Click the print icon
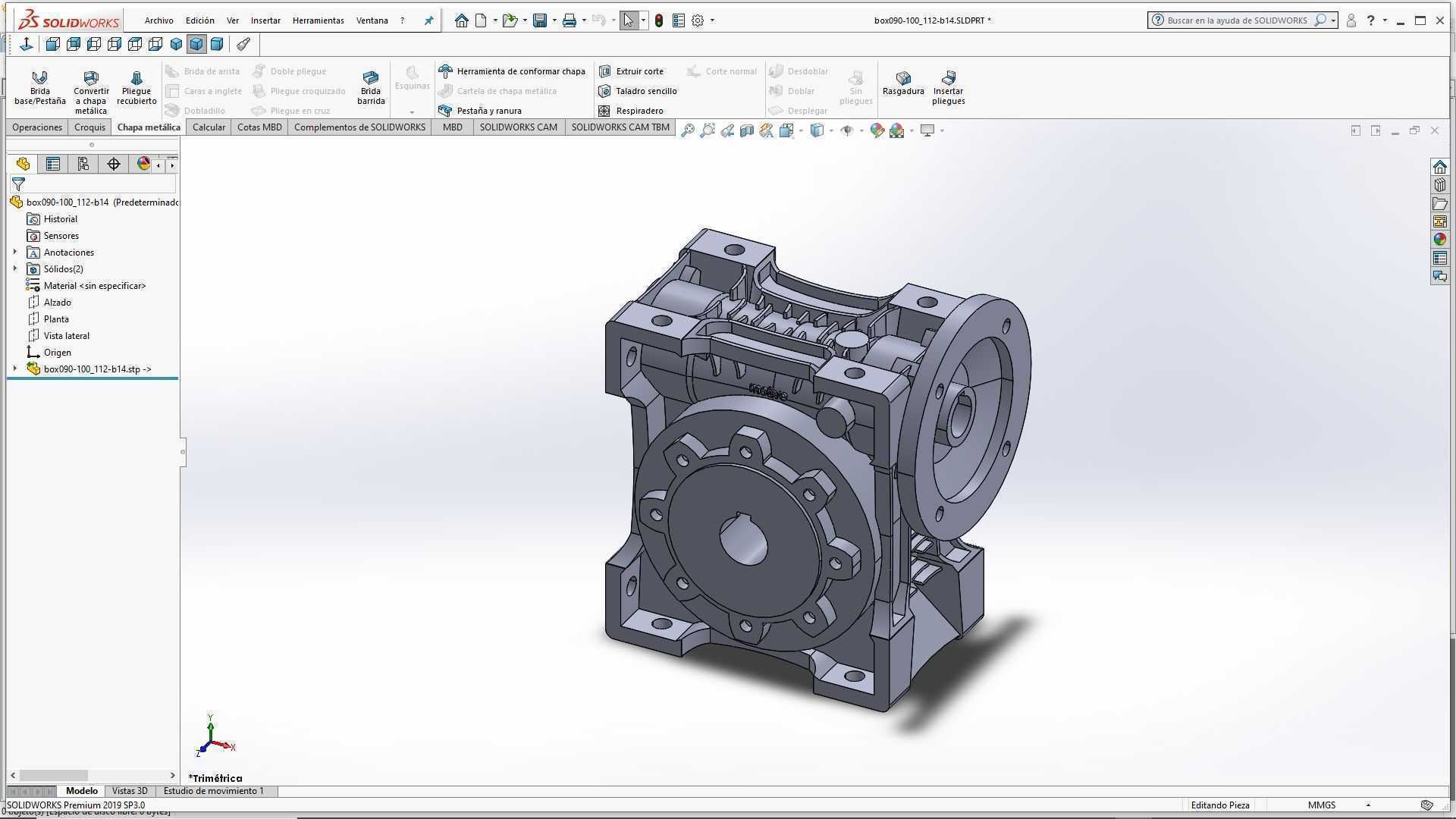 570,20
